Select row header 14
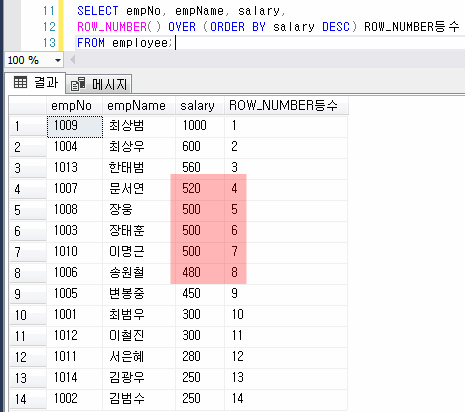Image resolution: width=465 pixels, height=412 pixels. (x=28, y=399)
